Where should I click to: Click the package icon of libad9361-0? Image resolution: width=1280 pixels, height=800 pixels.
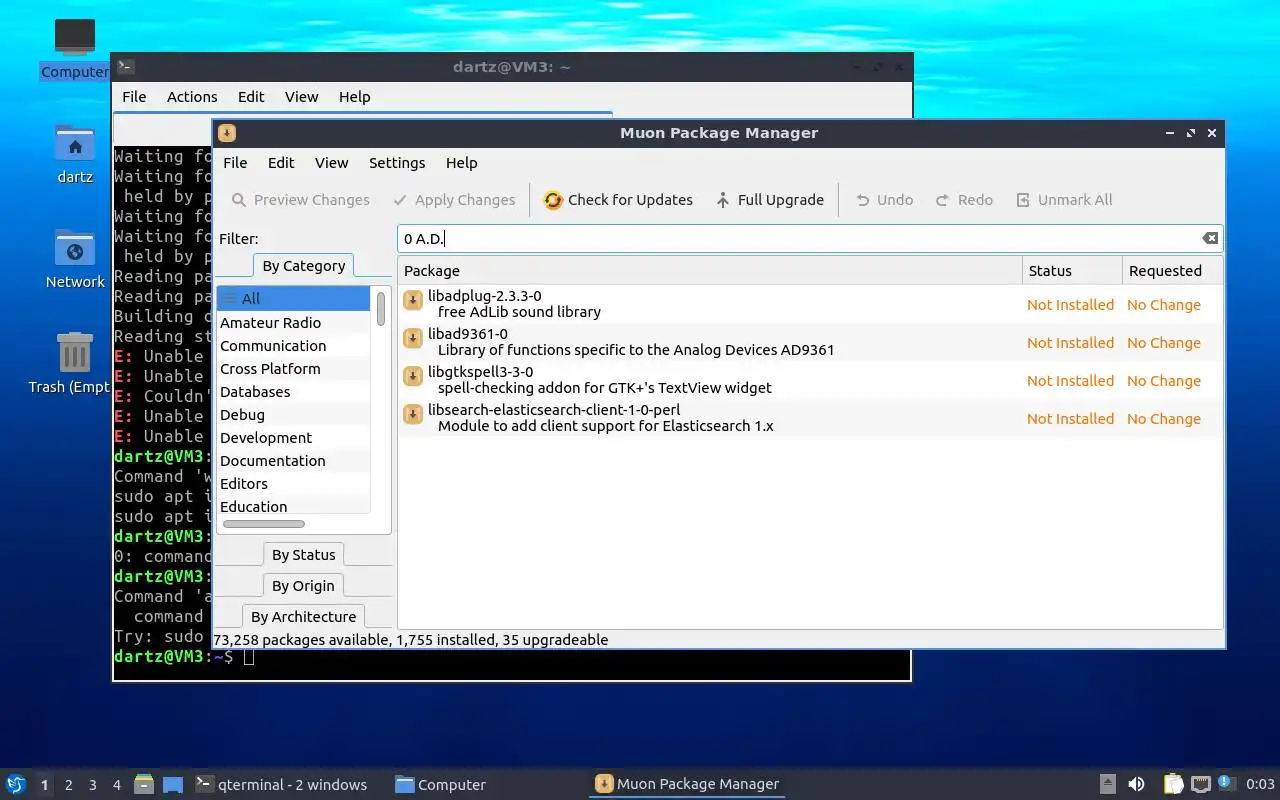coord(412,339)
